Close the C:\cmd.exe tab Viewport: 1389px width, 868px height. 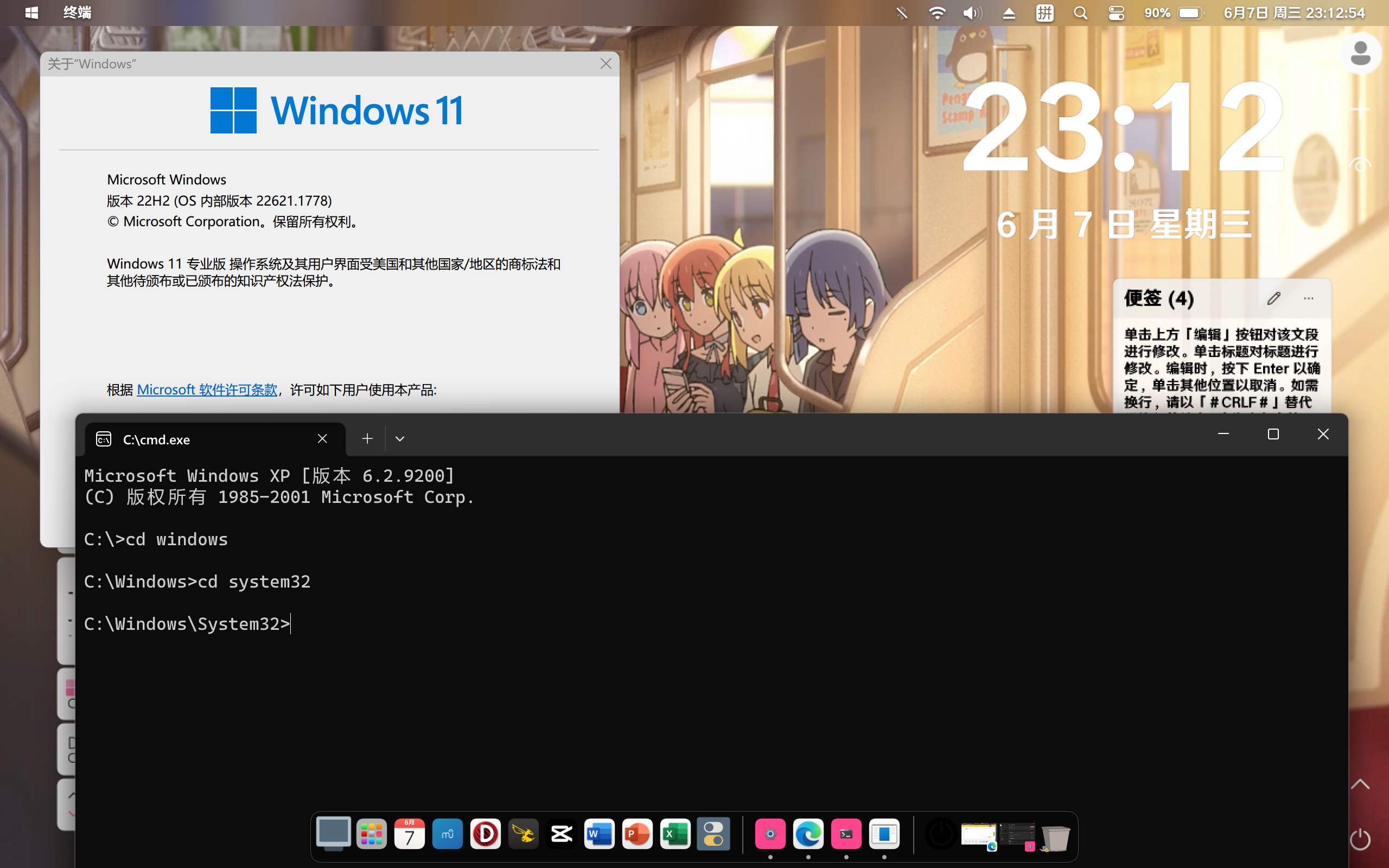point(323,439)
